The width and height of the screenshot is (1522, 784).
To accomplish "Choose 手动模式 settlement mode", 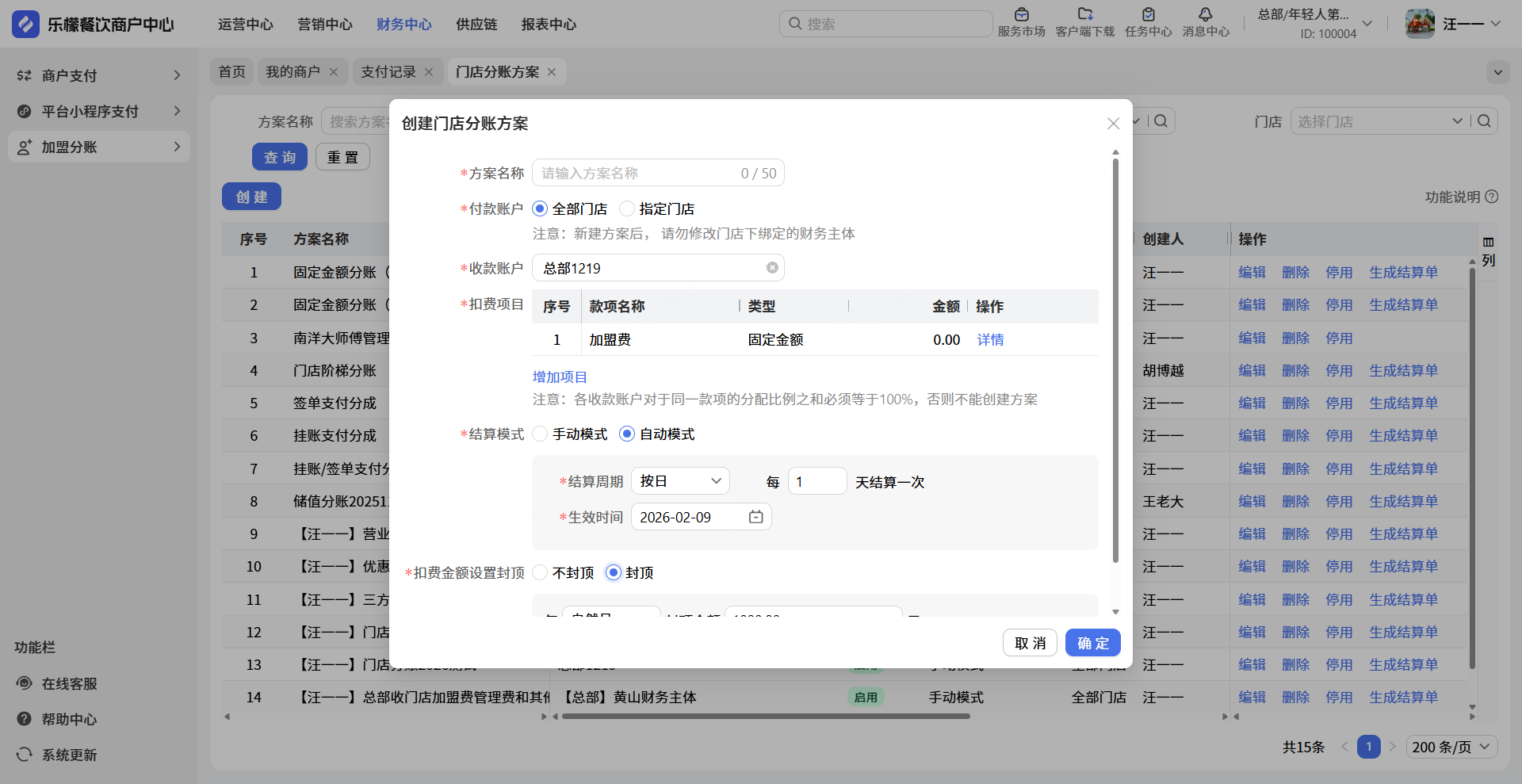I will point(541,434).
